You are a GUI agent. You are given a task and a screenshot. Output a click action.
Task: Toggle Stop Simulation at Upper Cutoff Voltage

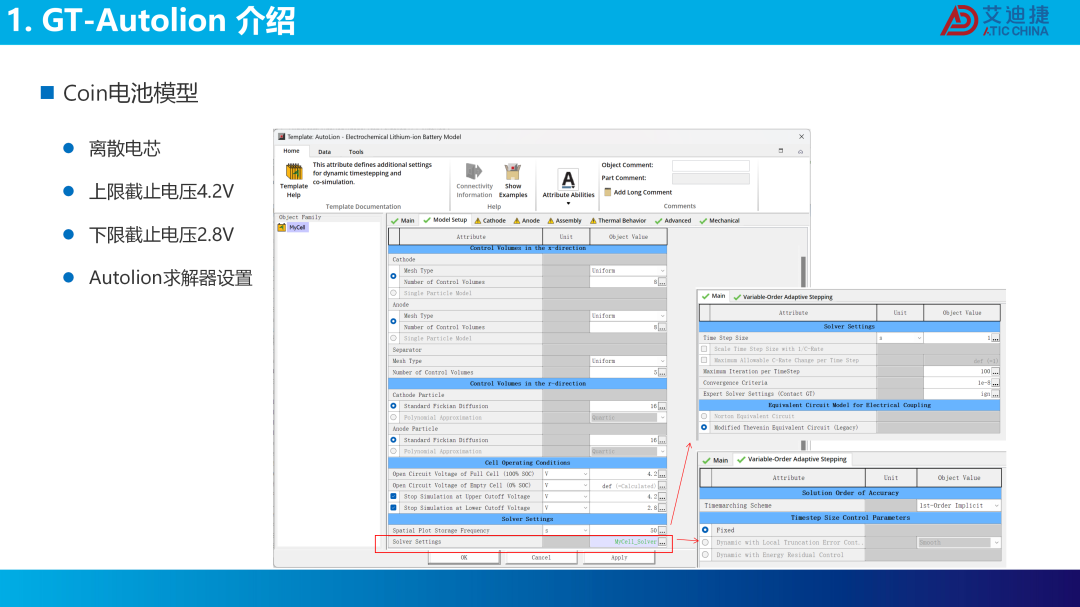coord(393,497)
